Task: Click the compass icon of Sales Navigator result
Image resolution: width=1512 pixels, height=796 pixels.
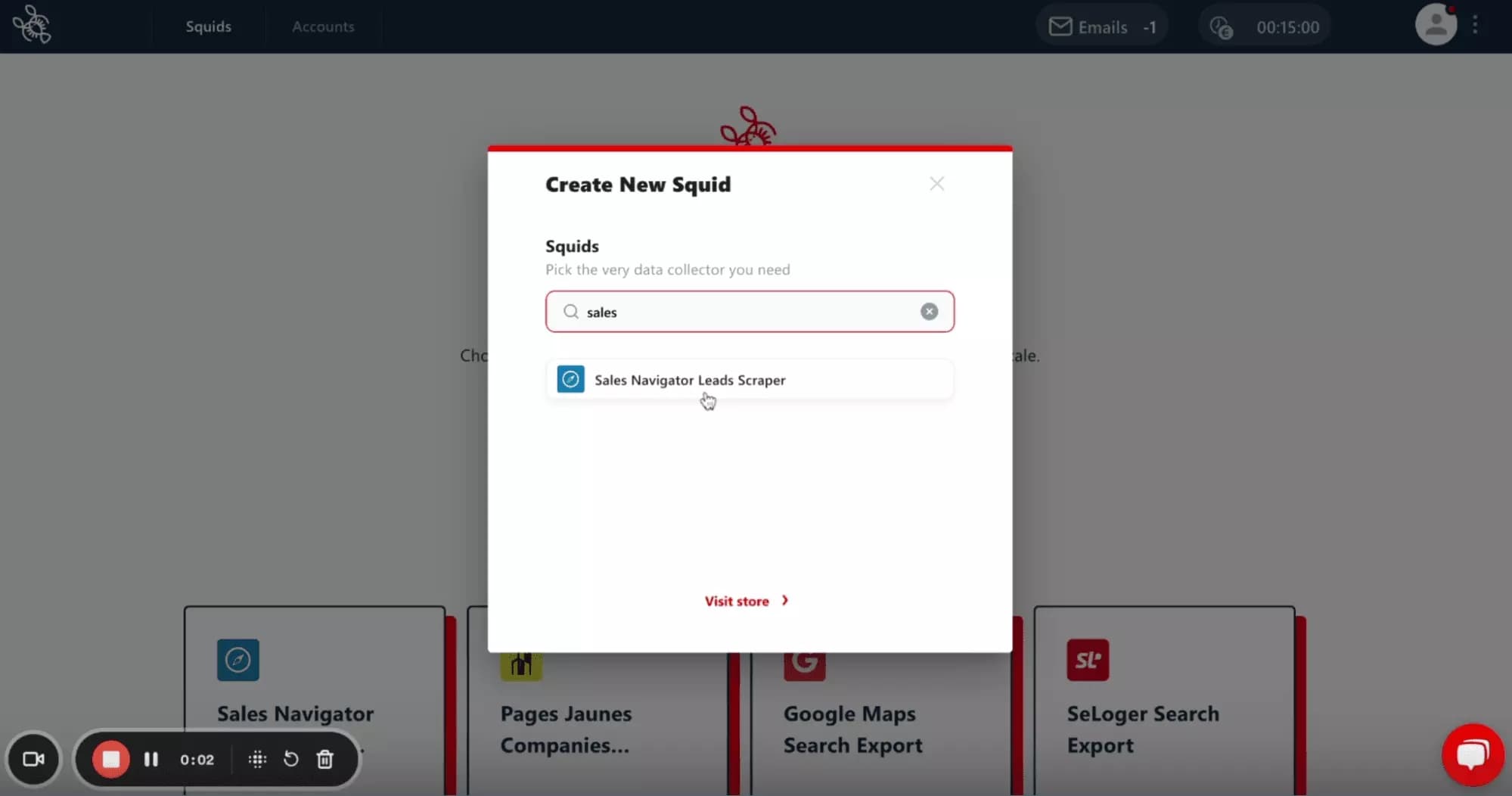Action: (x=570, y=379)
